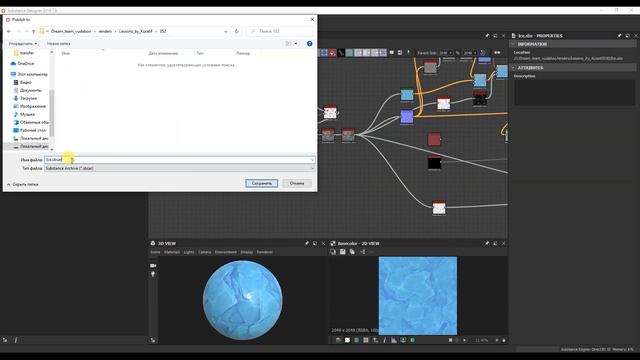
Task: Refresh the folder listing
Action: point(236,31)
